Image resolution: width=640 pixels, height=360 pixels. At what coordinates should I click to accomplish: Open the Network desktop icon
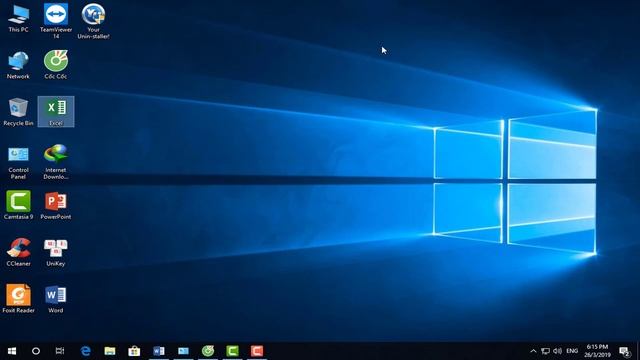tap(18, 65)
